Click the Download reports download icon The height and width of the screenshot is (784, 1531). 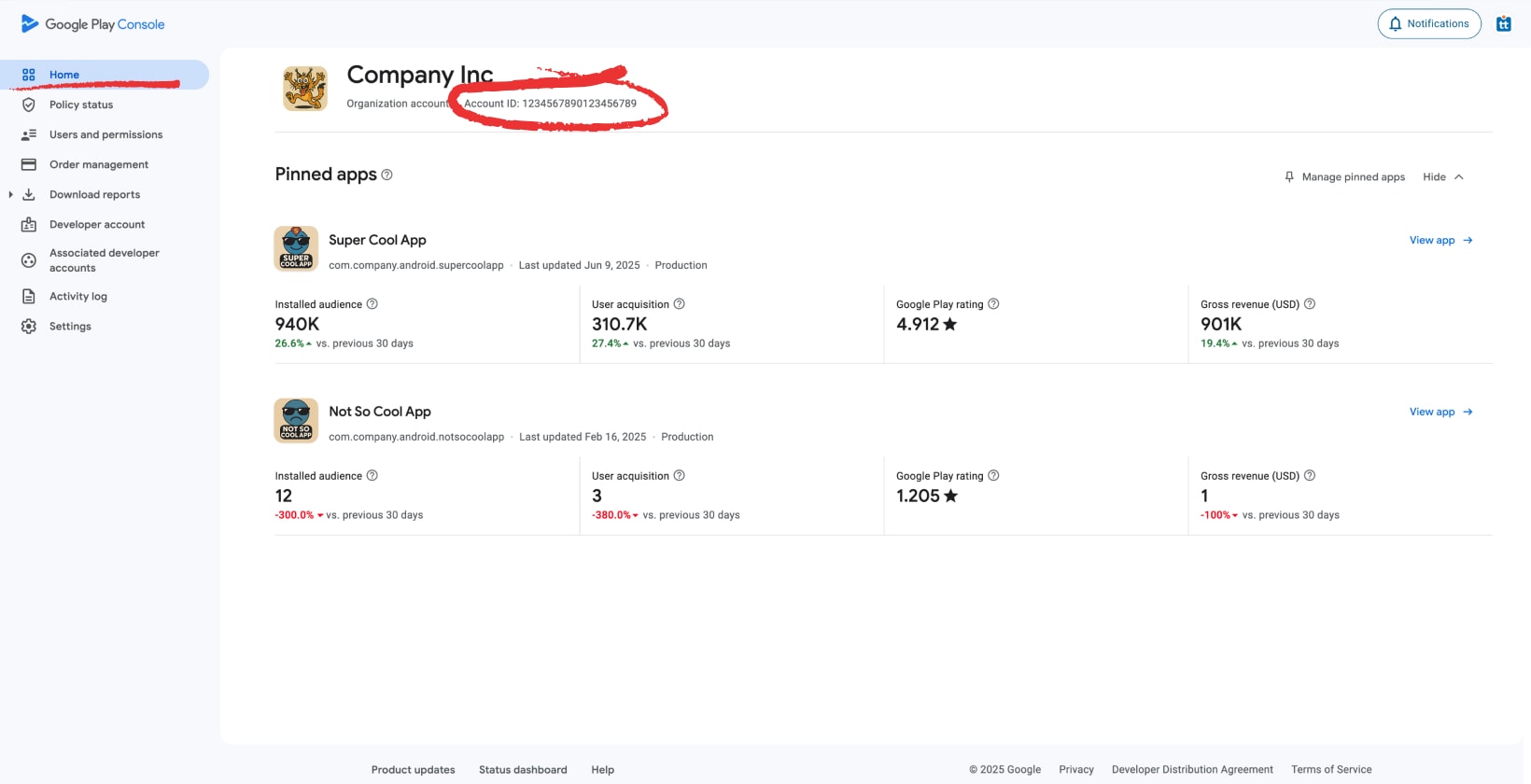pyautogui.click(x=29, y=194)
